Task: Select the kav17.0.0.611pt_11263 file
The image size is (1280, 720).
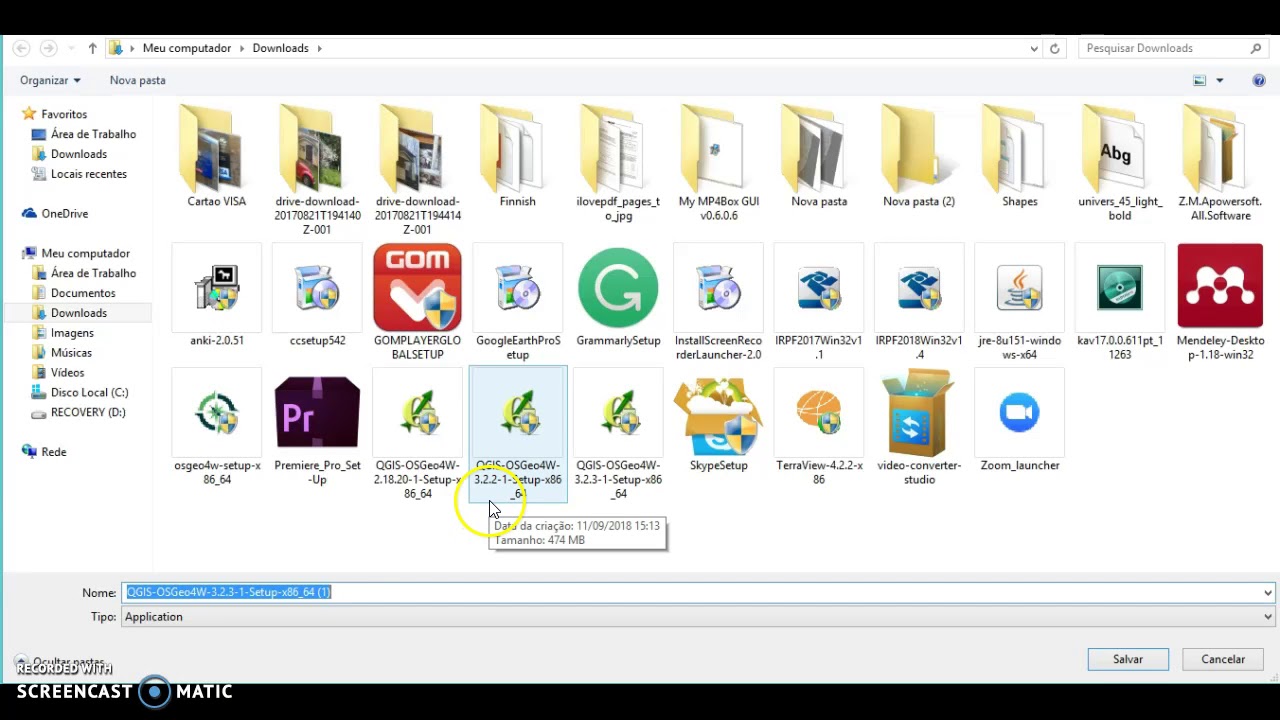Action: pos(1120,303)
